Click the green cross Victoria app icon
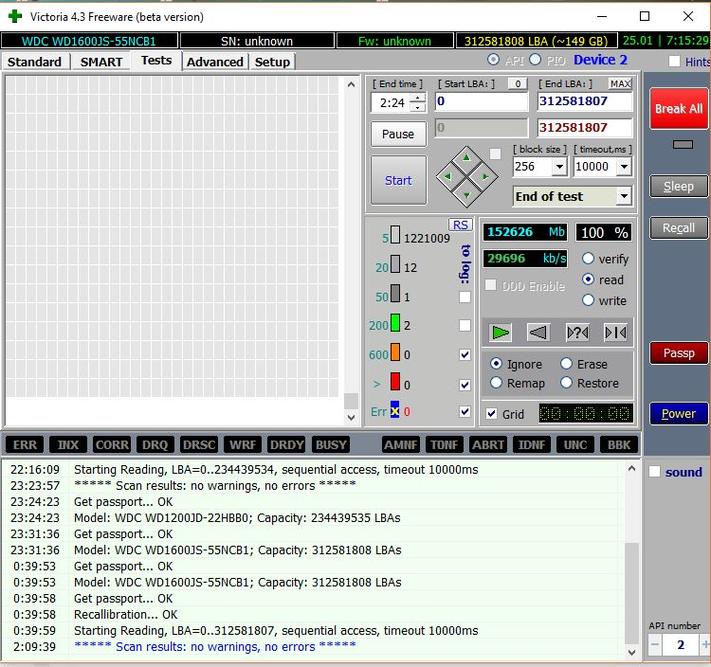Viewport: 711px width, 667px height. [15, 17]
